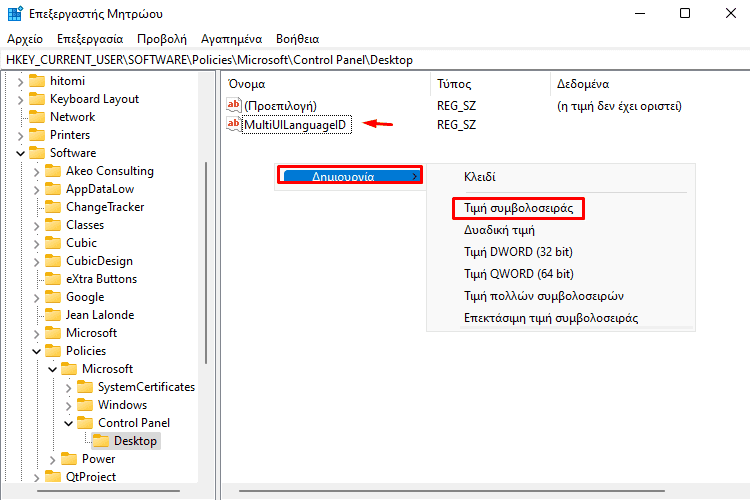Screen dimensions: 750x500
Task: Sort by the Όνομα column header
Action: coord(327,84)
